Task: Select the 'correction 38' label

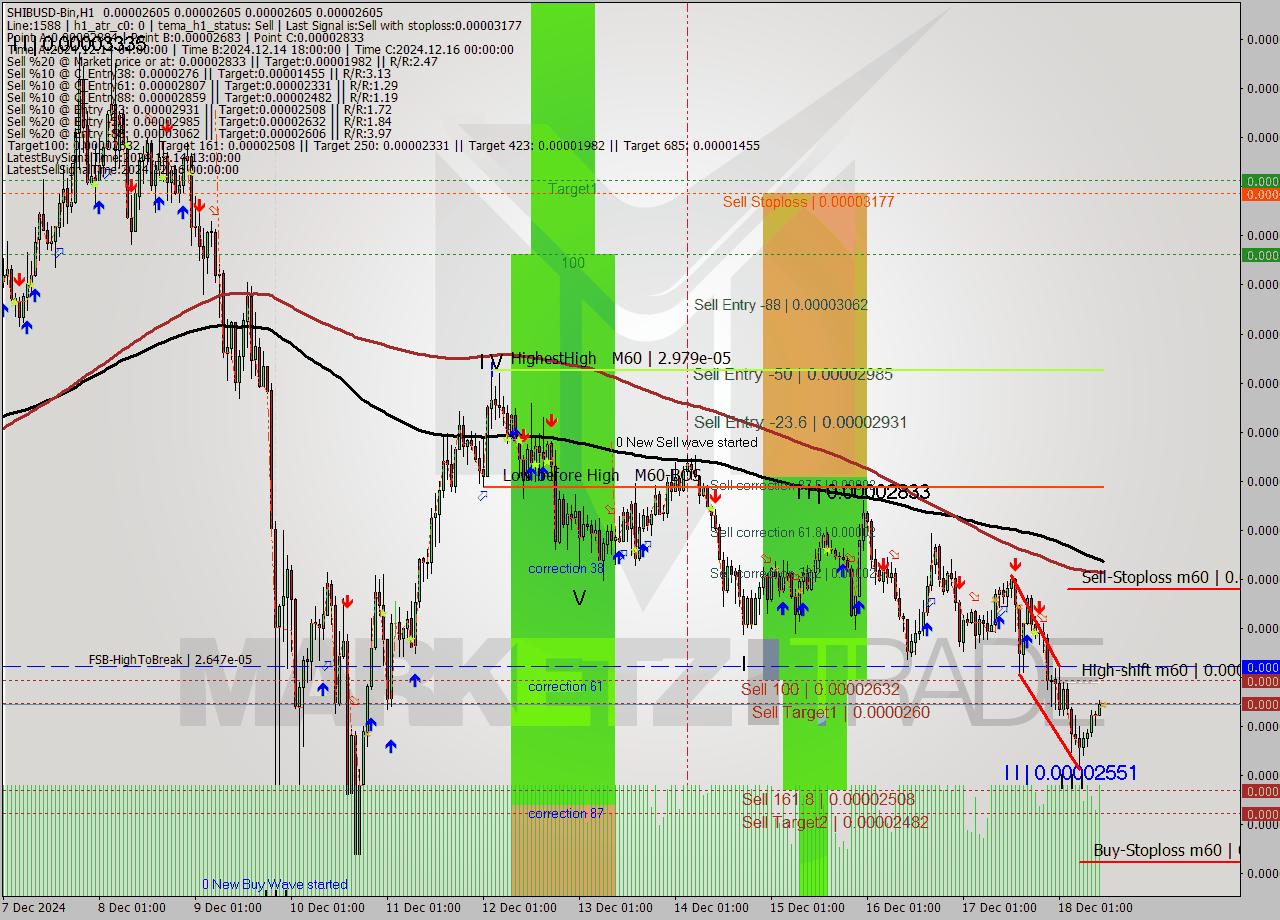Action: (566, 568)
